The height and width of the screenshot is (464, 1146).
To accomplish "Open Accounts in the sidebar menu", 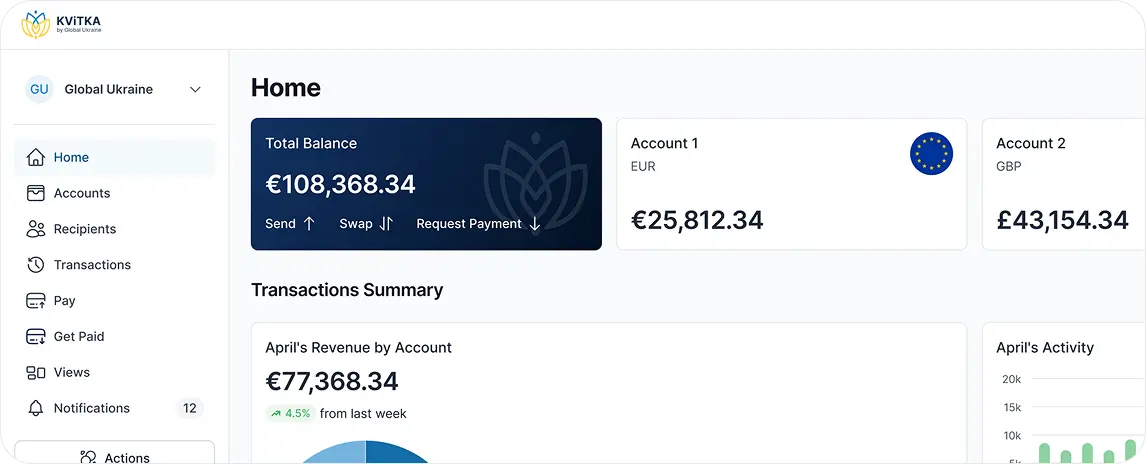I will coord(82,193).
